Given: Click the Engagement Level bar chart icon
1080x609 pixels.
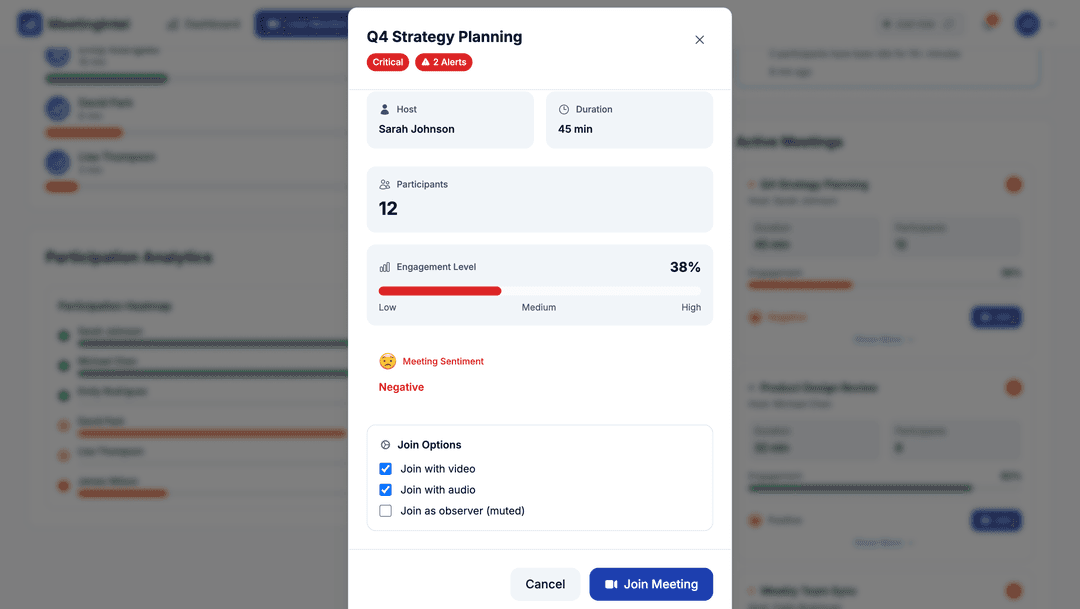Looking at the screenshot, I should click(385, 267).
